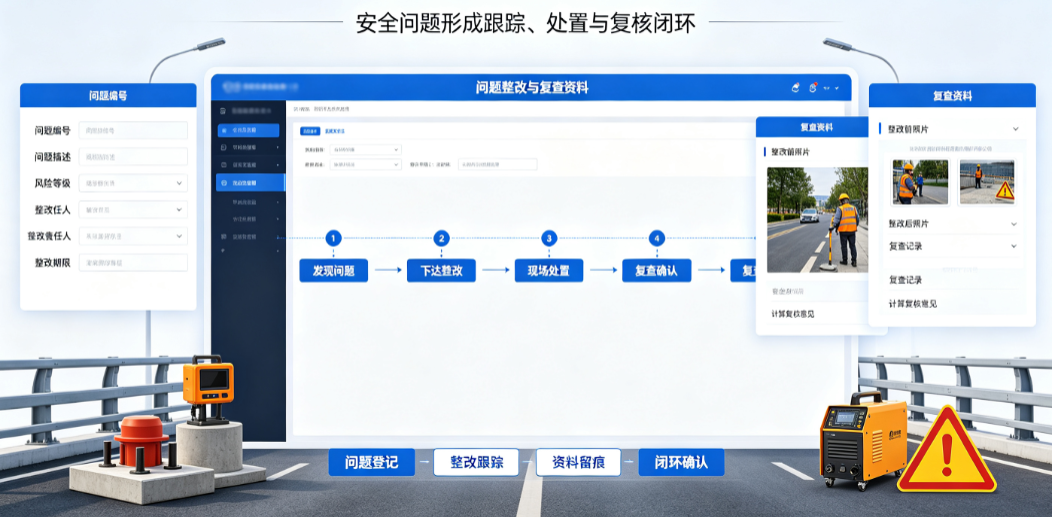Image resolution: width=1052 pixels, height=517 pixels.
Task: Click the 问题编号 panel header bar
Action: (x=108, y=95)
